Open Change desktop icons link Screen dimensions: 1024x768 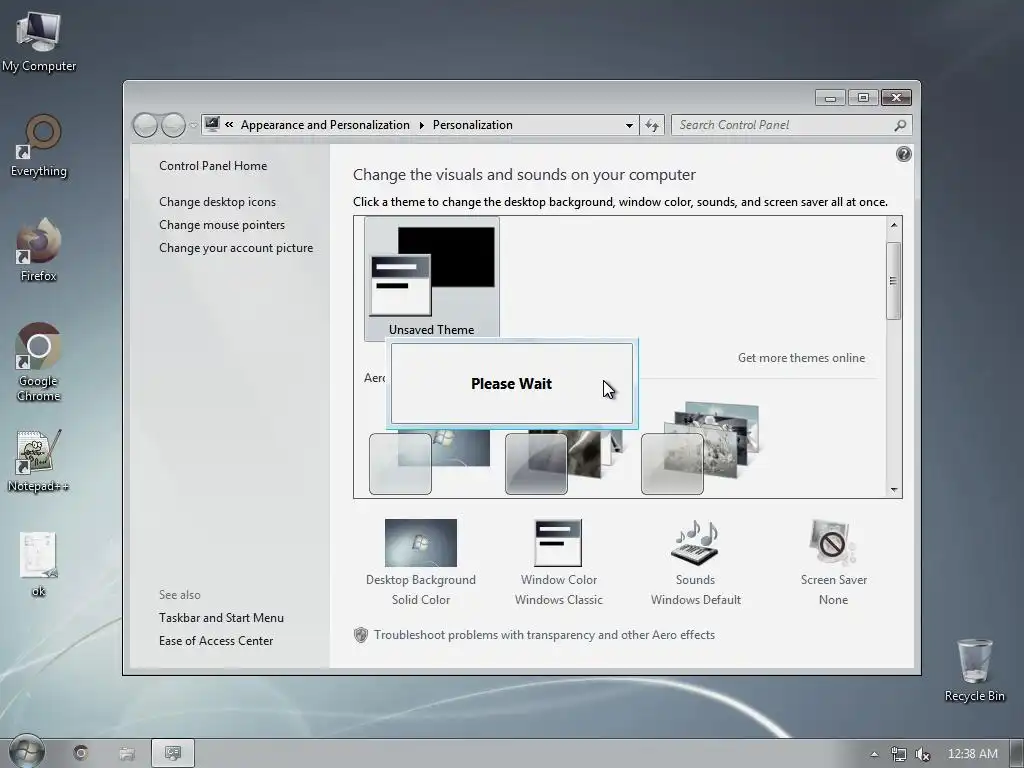tap(217, 202)
